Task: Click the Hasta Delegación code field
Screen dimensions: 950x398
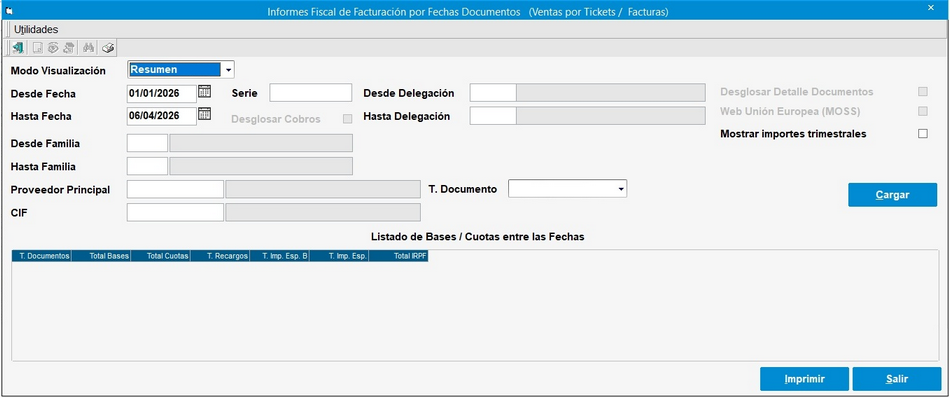Action: [x=493, y=116]
